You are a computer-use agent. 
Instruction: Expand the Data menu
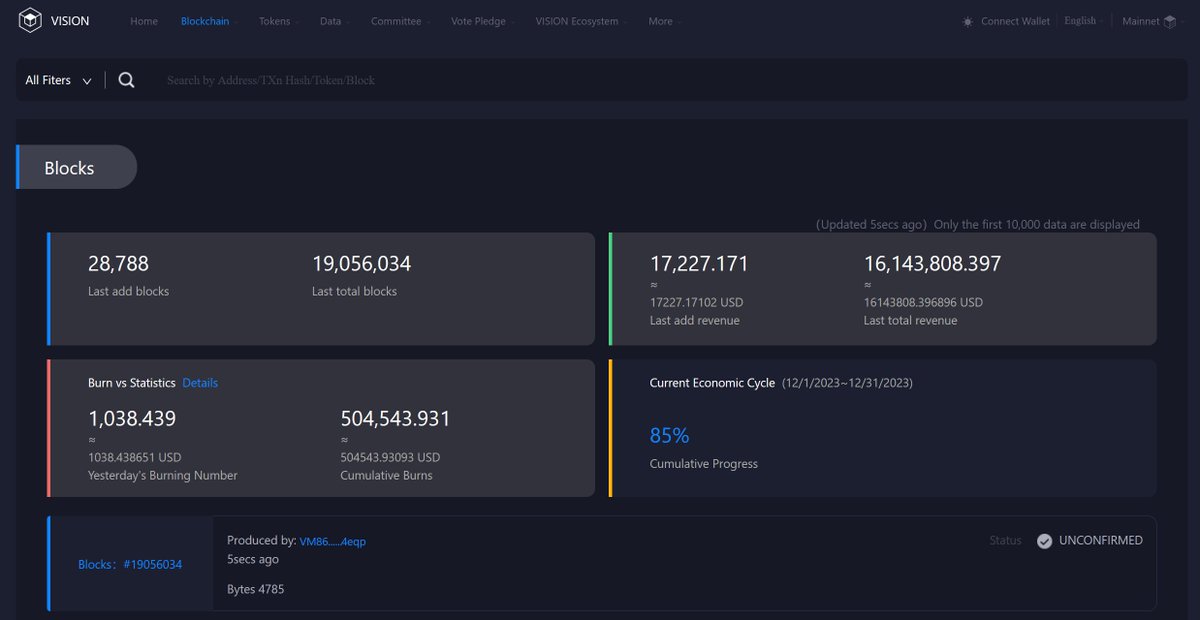334,21
